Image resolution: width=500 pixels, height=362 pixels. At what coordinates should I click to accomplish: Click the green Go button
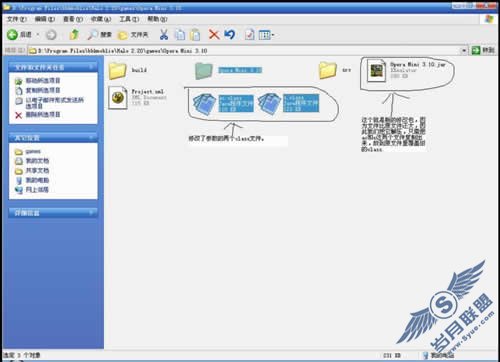pyautogui.click(x=483, y=50)
